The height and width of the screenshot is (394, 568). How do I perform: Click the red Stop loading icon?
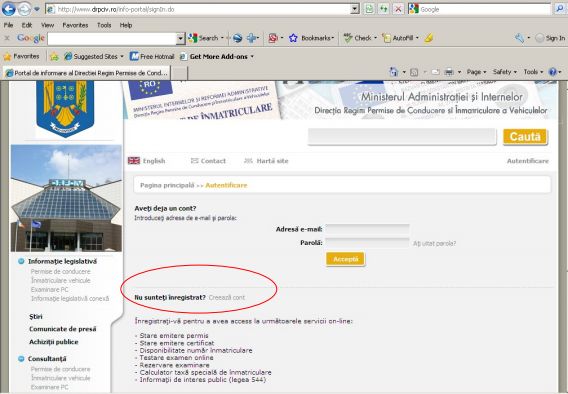click(398, 9)
